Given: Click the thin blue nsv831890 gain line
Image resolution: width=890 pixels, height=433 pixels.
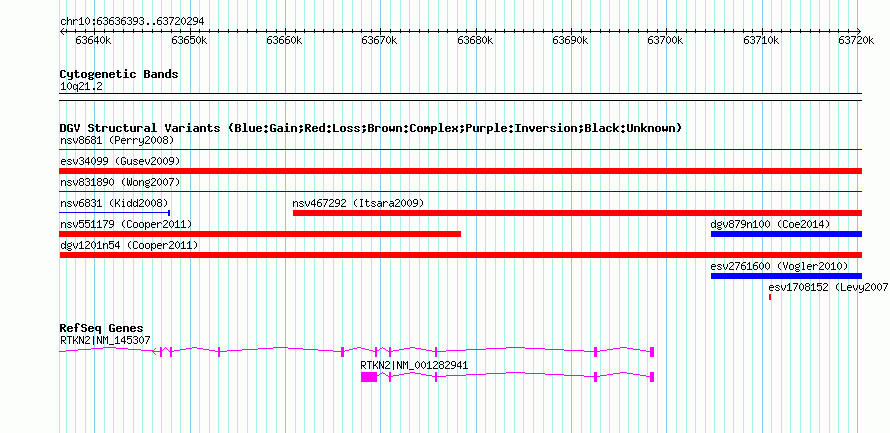Looking at the screenshot, I should point(460,192).
